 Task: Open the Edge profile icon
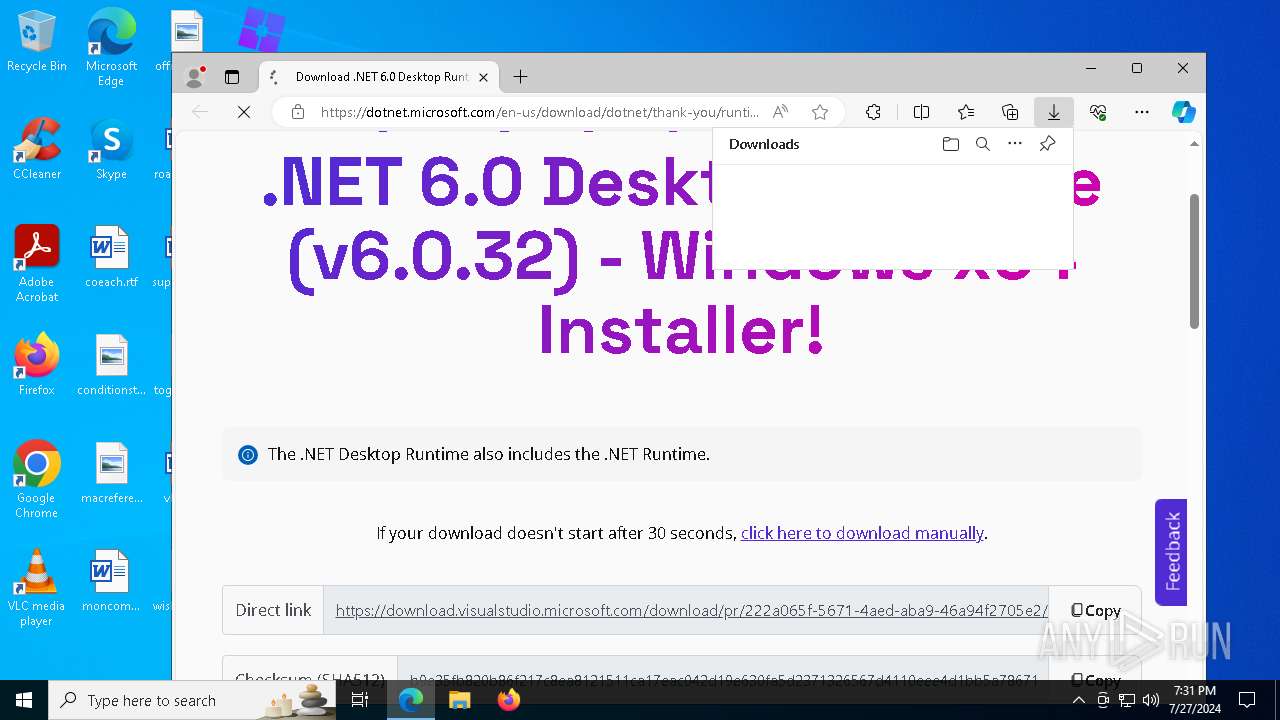pyautogui.click(x=195, y=77)
